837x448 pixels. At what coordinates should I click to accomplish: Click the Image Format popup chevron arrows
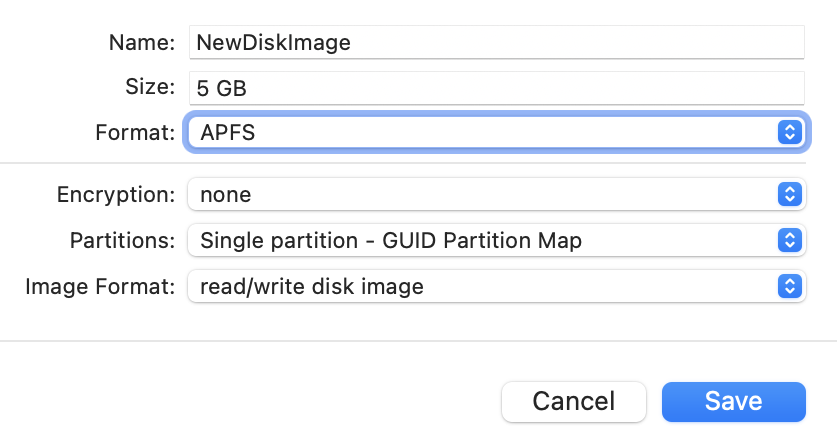coord(790,287)
